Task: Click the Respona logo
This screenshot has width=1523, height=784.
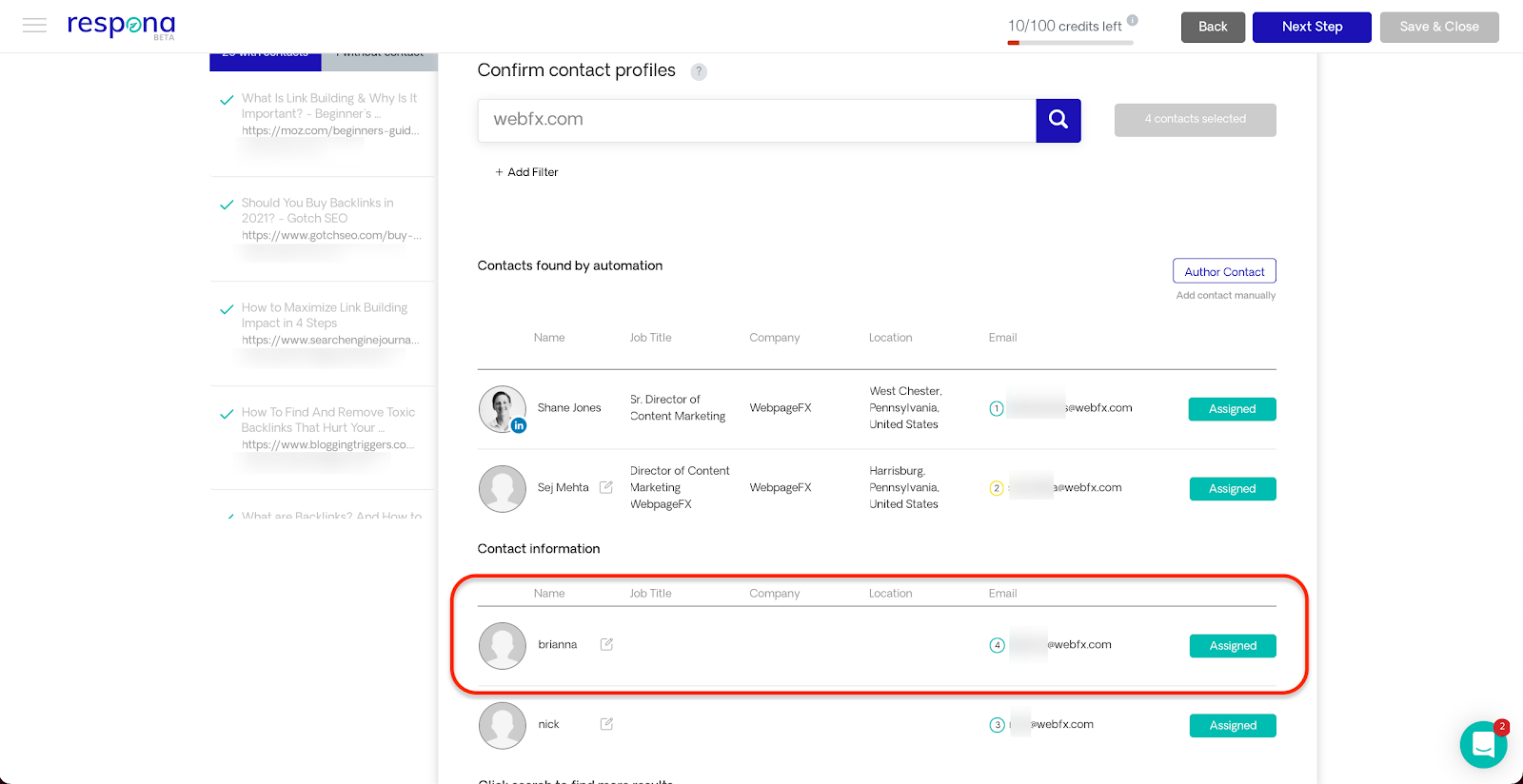Action: pyautogui.click(x=121, y=26)
